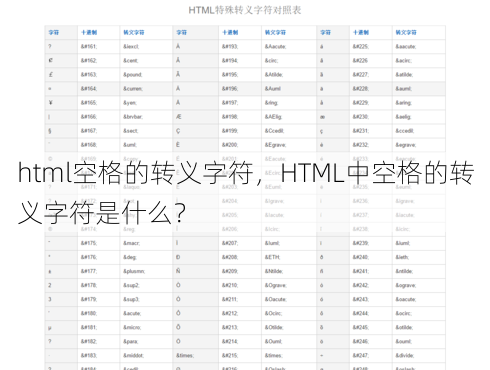Select the "&ETH;" entity cell

pos(289,257)
